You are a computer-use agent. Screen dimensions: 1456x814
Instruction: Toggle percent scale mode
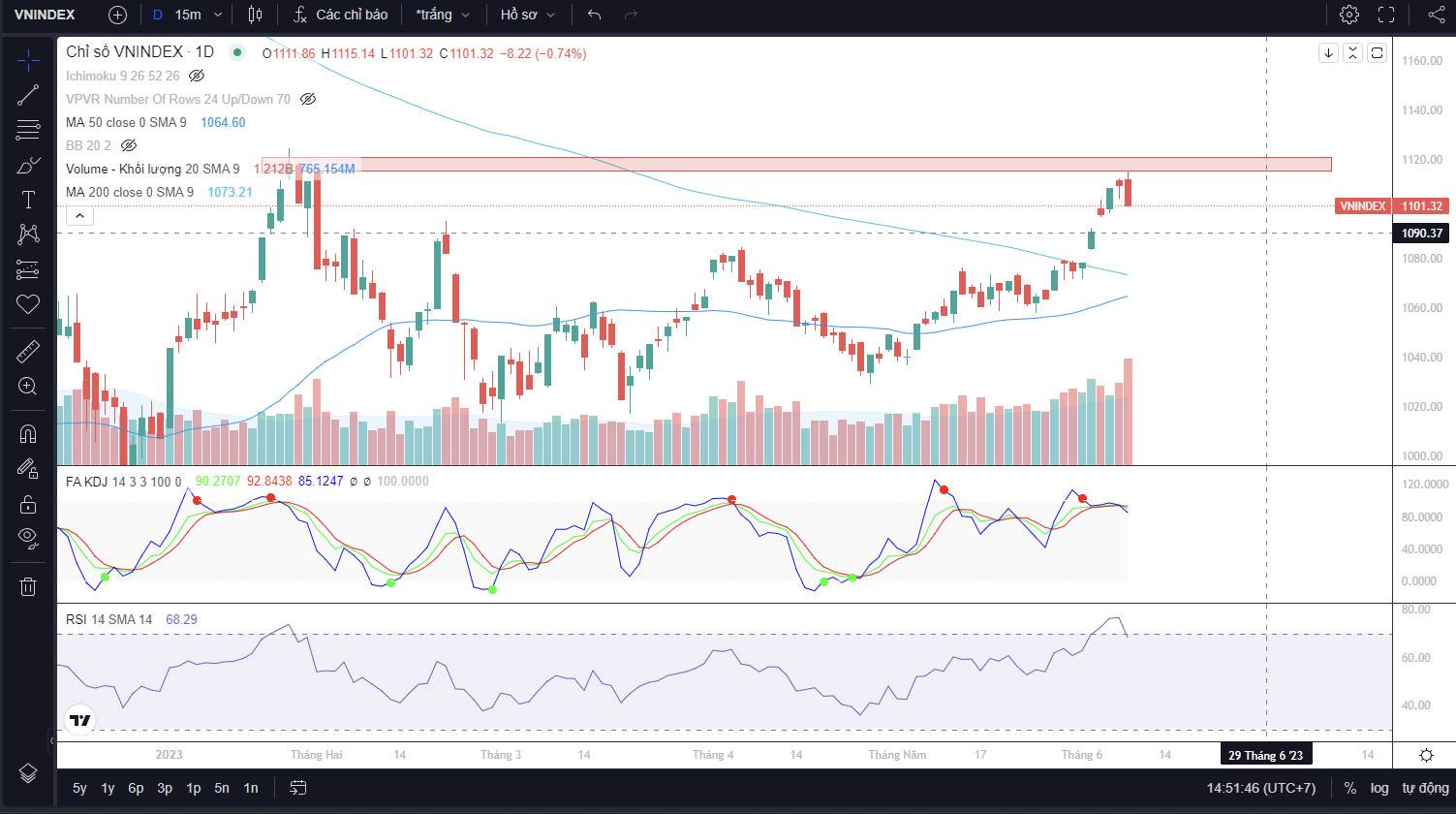tap(1349, 788)
